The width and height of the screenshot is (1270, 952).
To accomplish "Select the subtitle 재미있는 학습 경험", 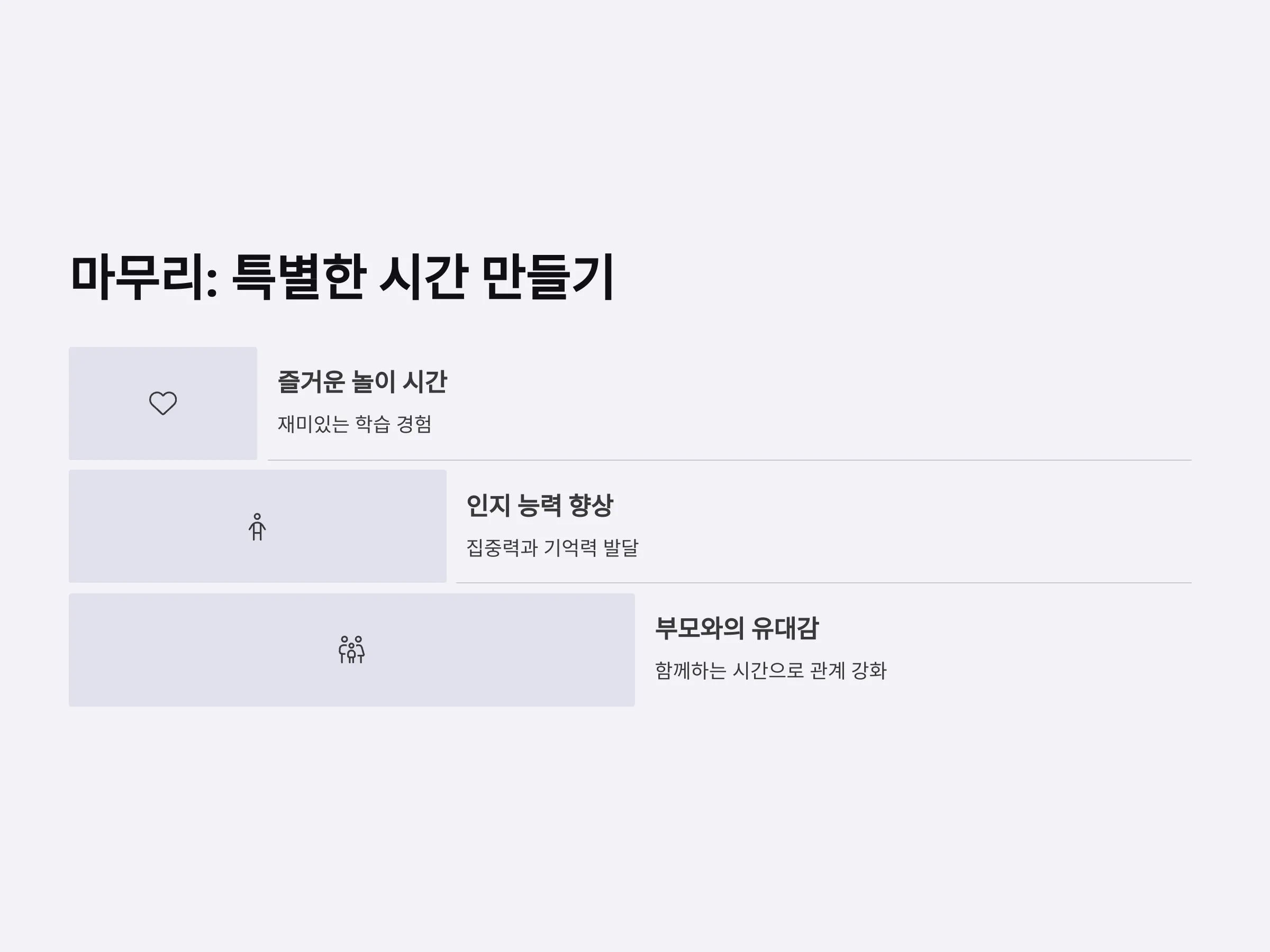I will 354,424.
